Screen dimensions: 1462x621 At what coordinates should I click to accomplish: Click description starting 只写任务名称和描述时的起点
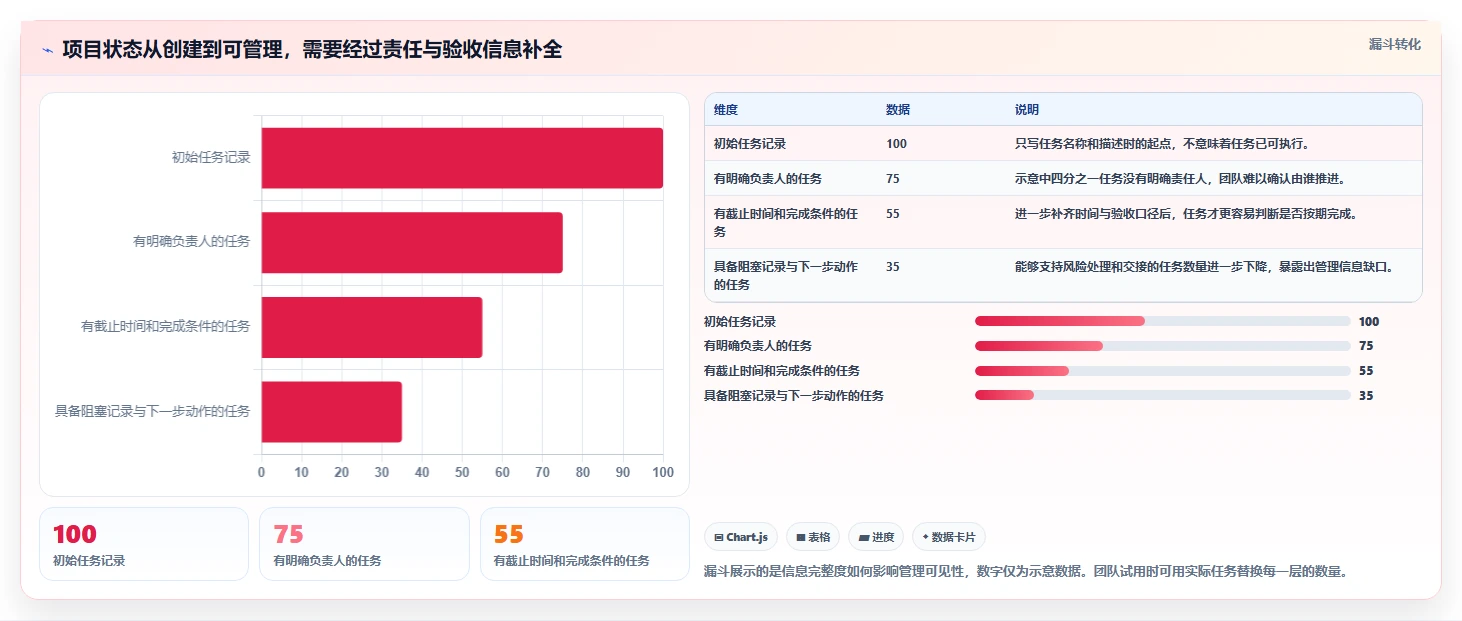pyautogui.click(x=1162, y=144)
